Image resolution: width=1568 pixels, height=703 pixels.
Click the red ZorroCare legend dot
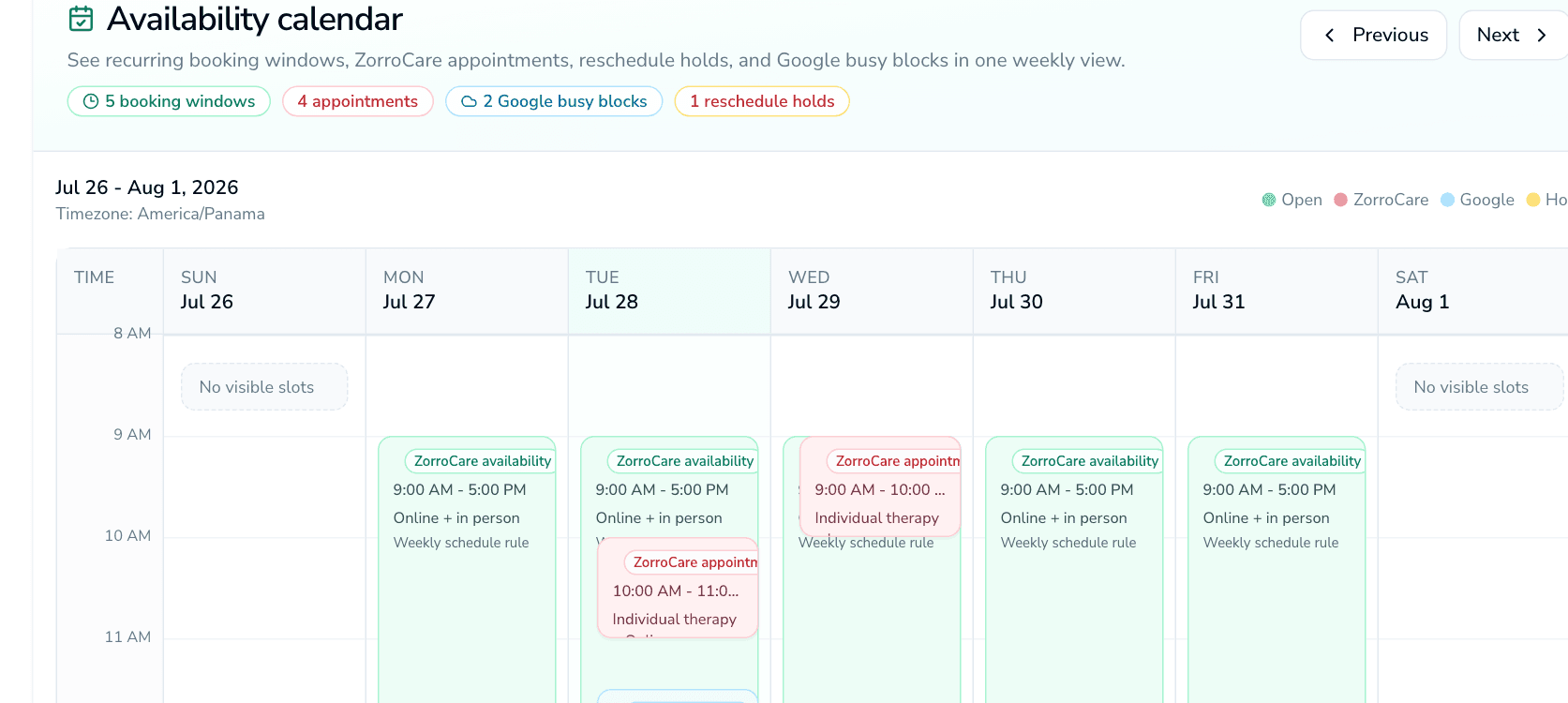click(x=1340, y=200)
